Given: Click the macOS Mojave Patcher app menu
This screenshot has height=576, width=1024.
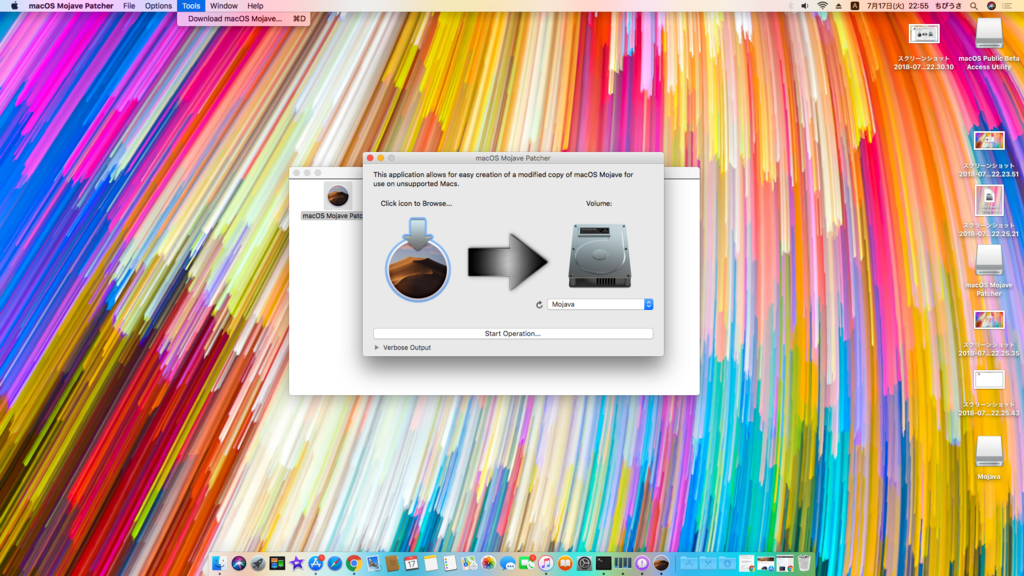Looking at the screenshot, I should coord(71,6).
